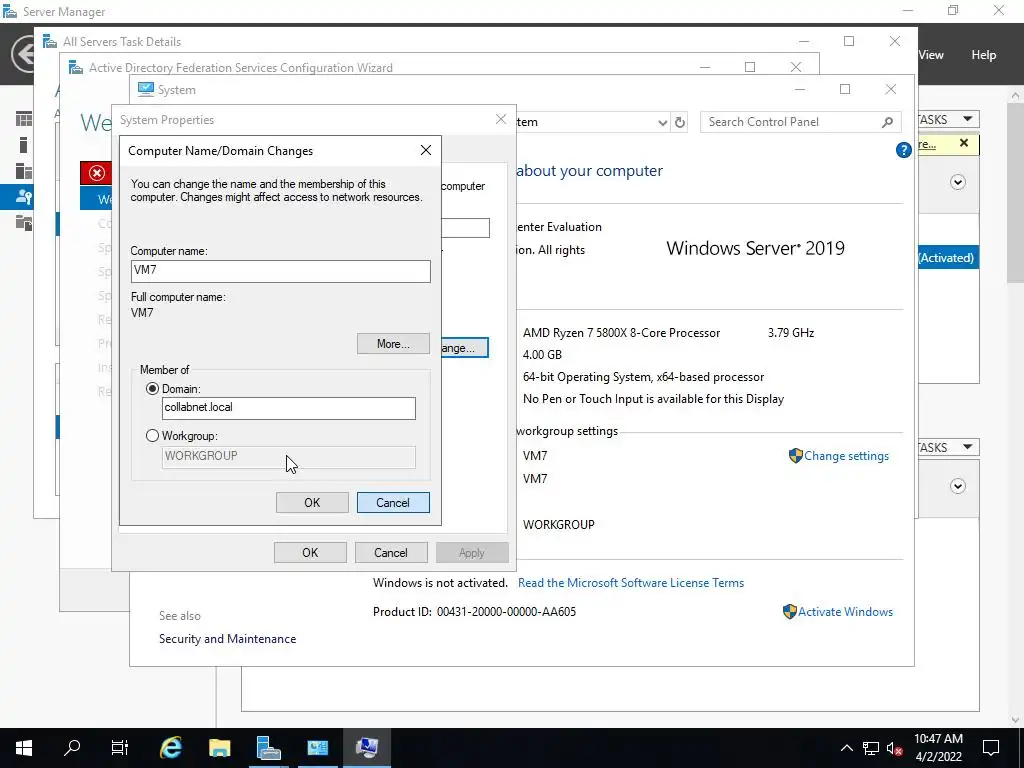Click the Domain field containing collabnet.local
The width and height of the screenshot is (1024, 768).
click(x=288, y=408)
